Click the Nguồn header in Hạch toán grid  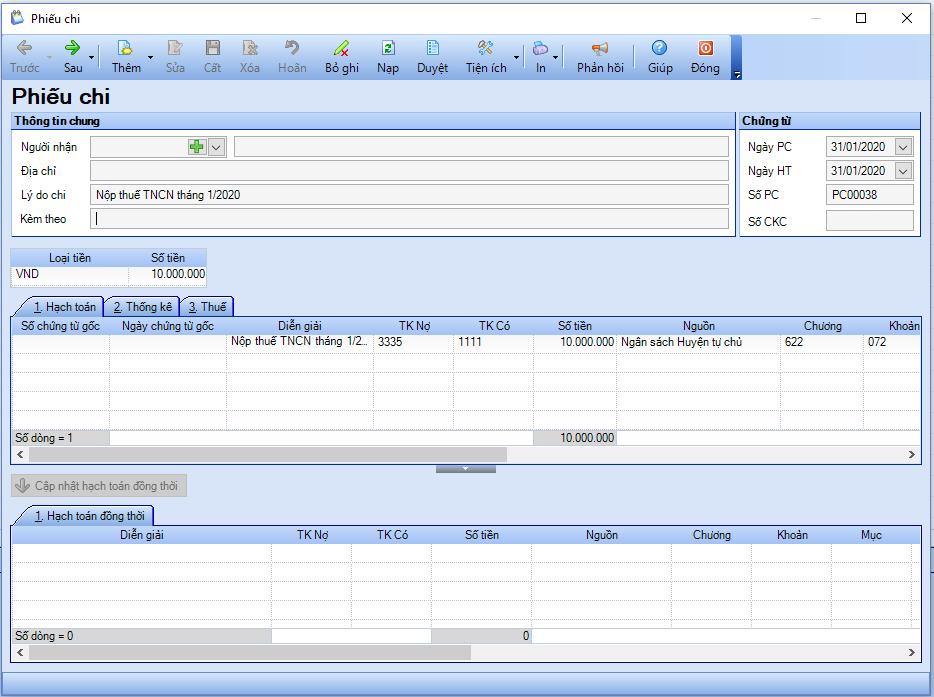point(698,326)
